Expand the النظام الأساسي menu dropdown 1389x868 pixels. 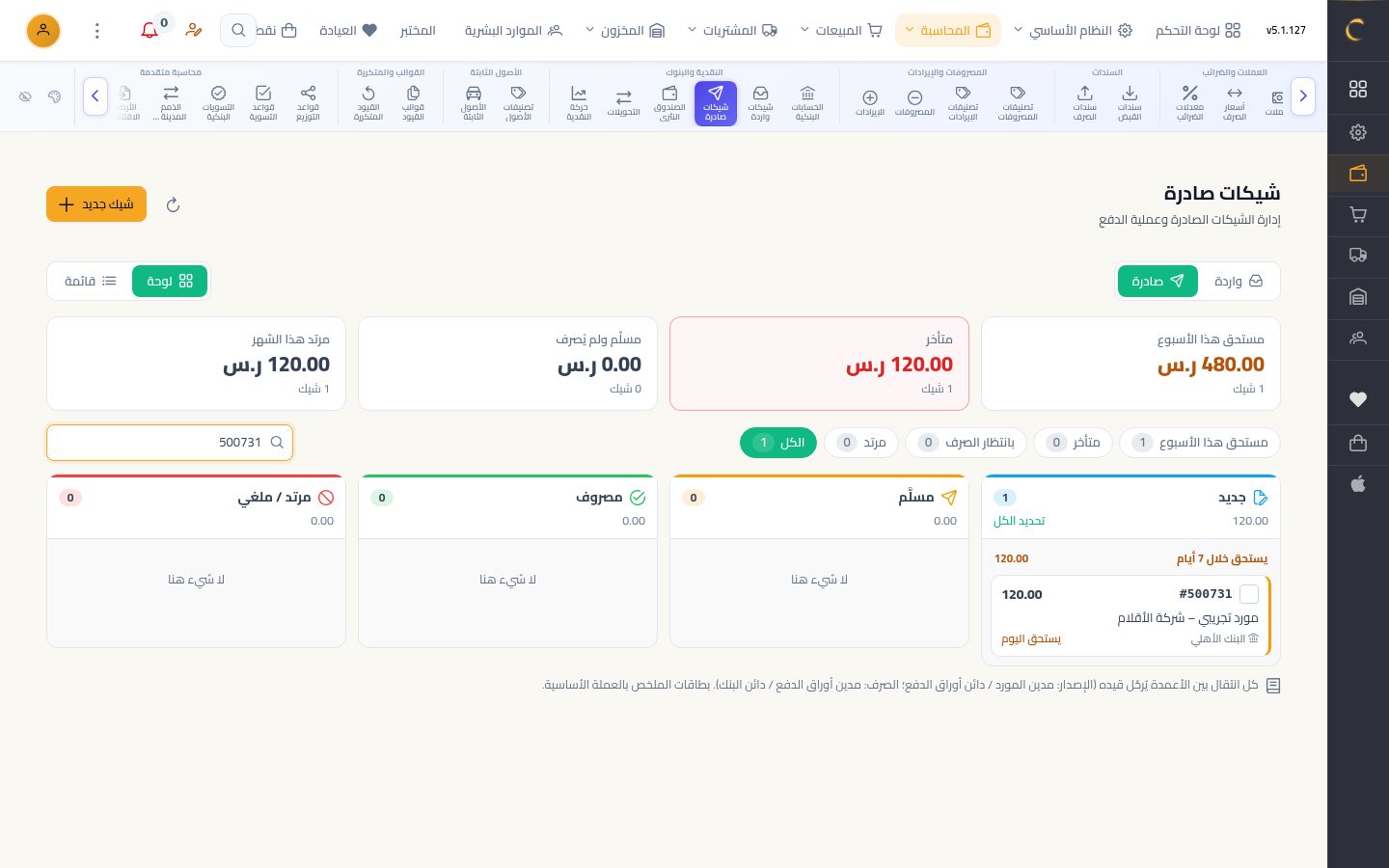click(1072, 31)
